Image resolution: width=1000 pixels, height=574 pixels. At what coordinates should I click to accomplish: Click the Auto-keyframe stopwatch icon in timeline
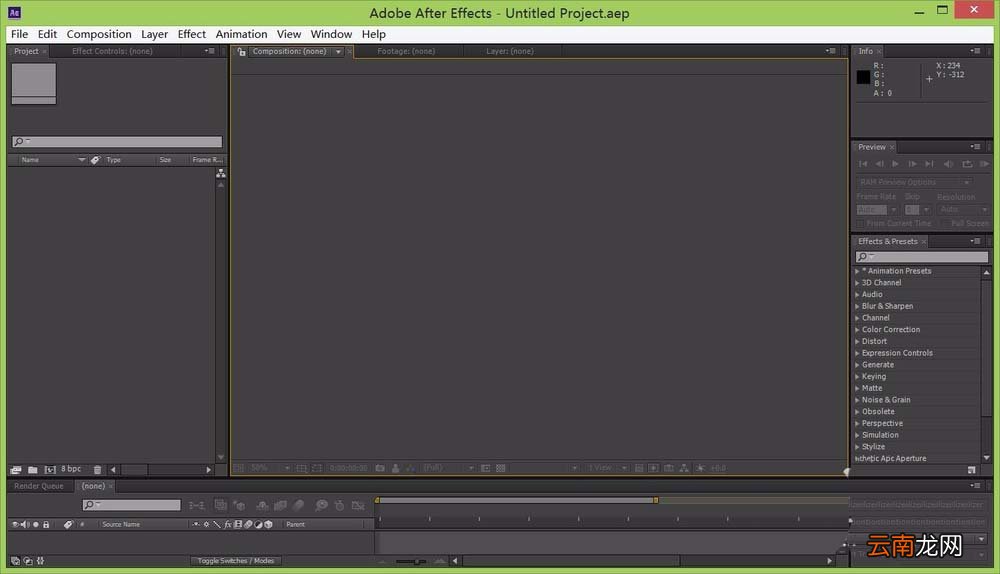tap(339, 505)
